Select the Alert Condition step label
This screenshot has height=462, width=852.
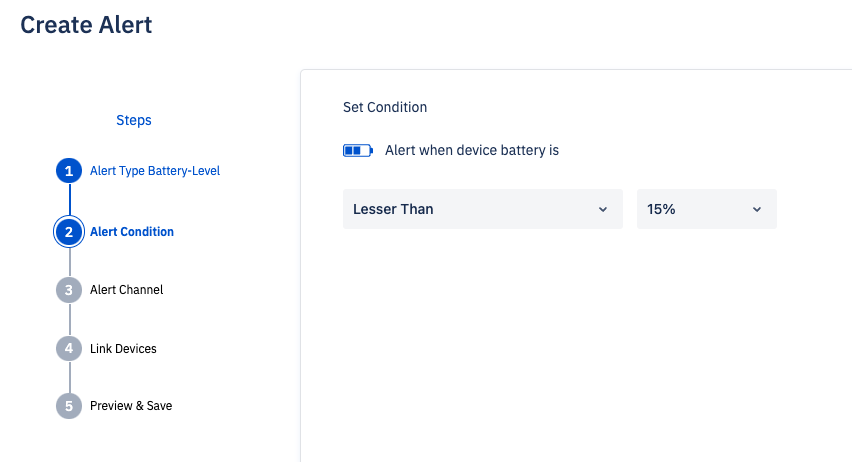point(132,232)
